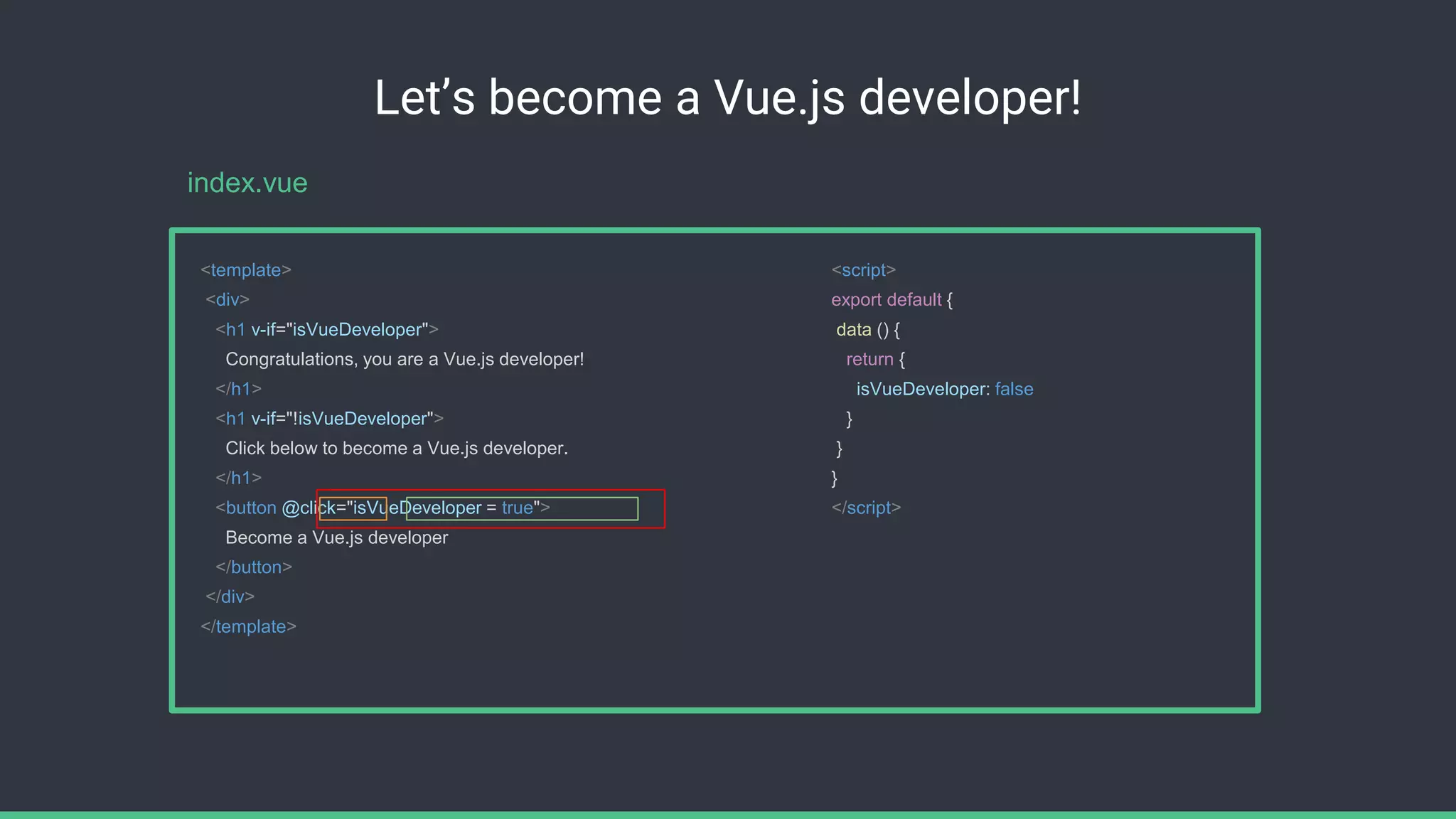Click the slide title 'Let's become a Vue.js developer!'
1456x819 pixels.
(x=728, y=98)
